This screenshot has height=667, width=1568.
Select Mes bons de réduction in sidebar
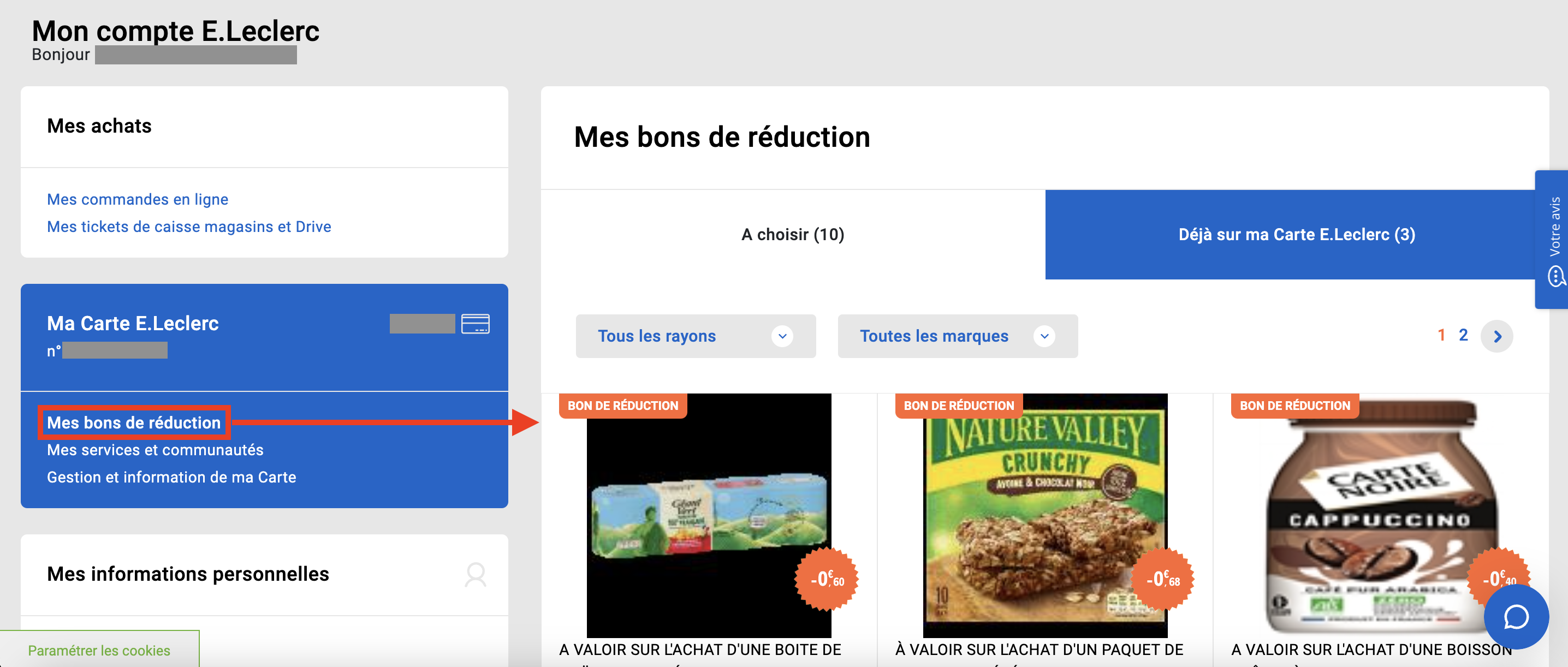coord(134,422)
